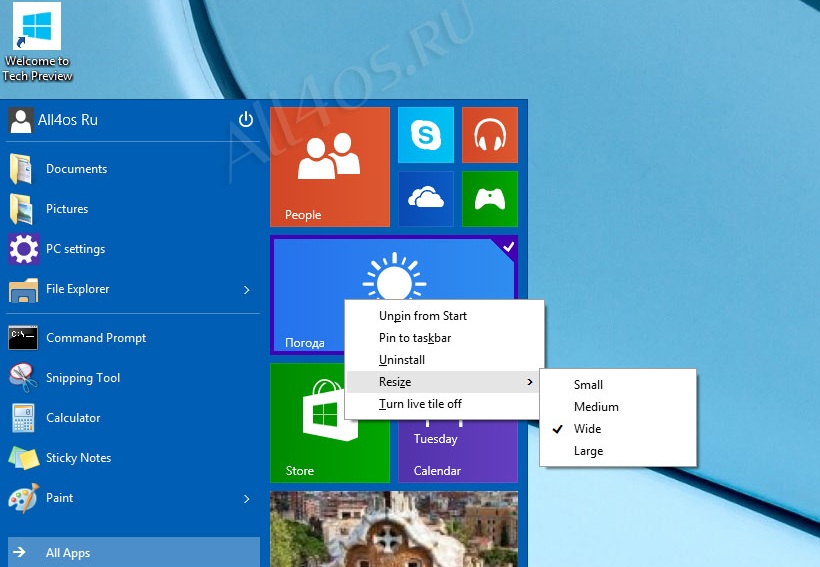The image size is (820, 567).
Task: Choose Small tile size
Action: click(618, 385)
